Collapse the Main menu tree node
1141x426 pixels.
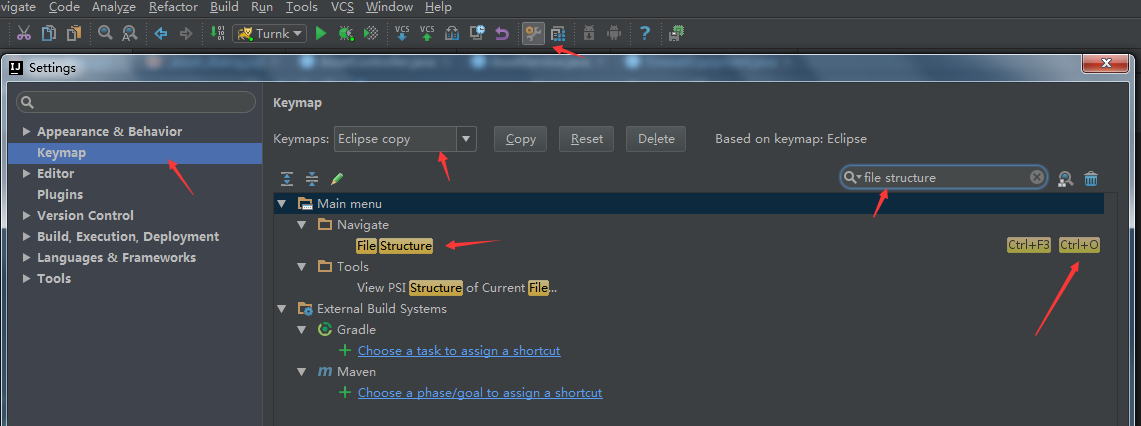(282, 204)
